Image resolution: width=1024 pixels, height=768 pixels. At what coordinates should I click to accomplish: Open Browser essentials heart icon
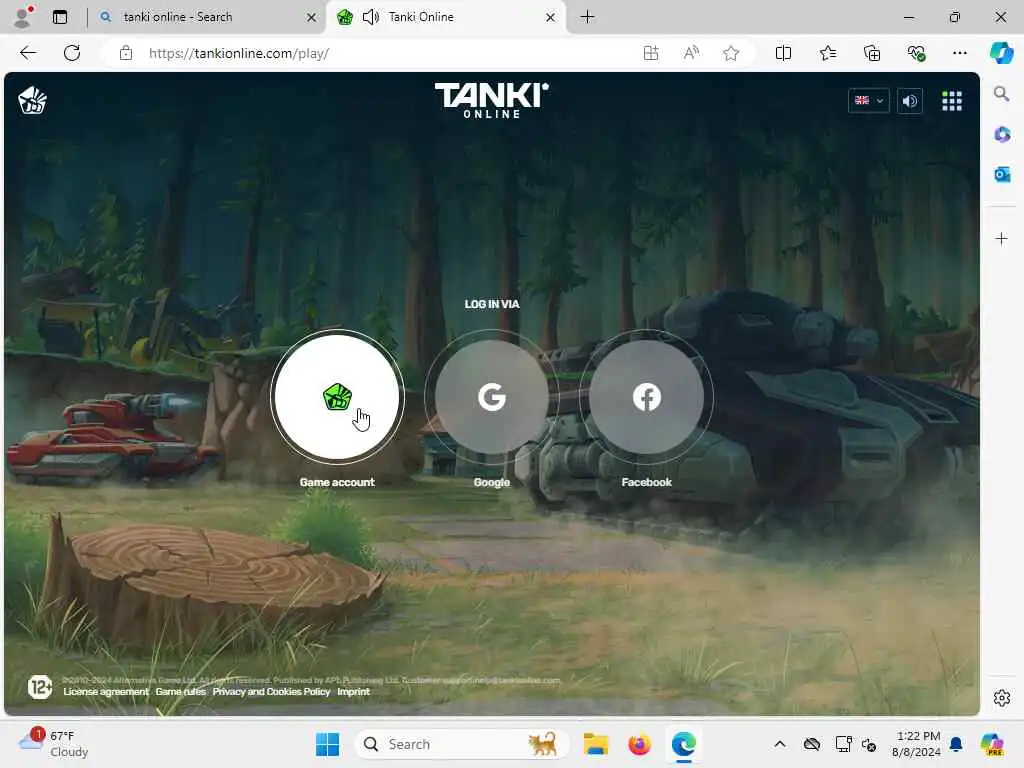click(916, 53)
